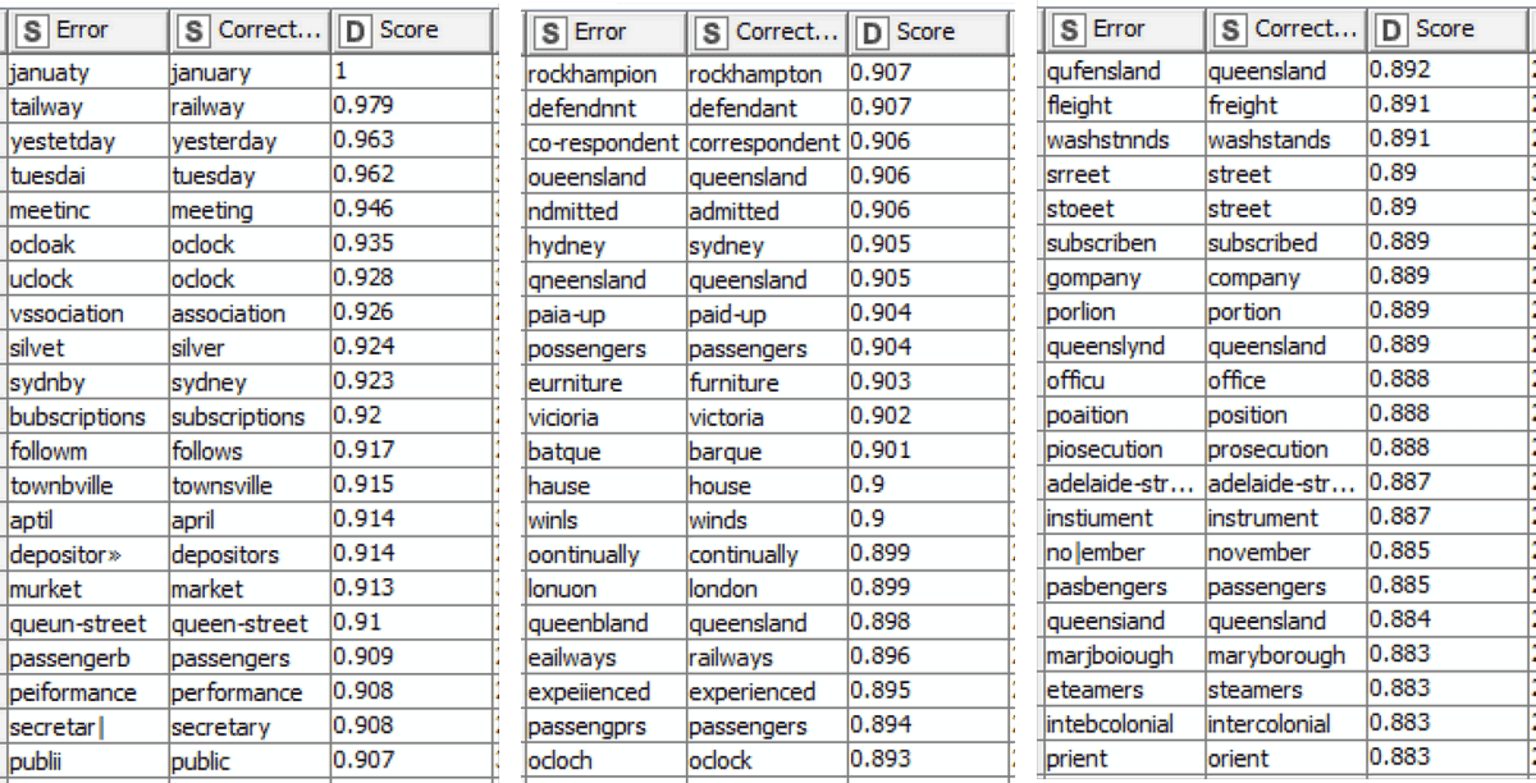Select the 'tuesday' correction cell

249,176
